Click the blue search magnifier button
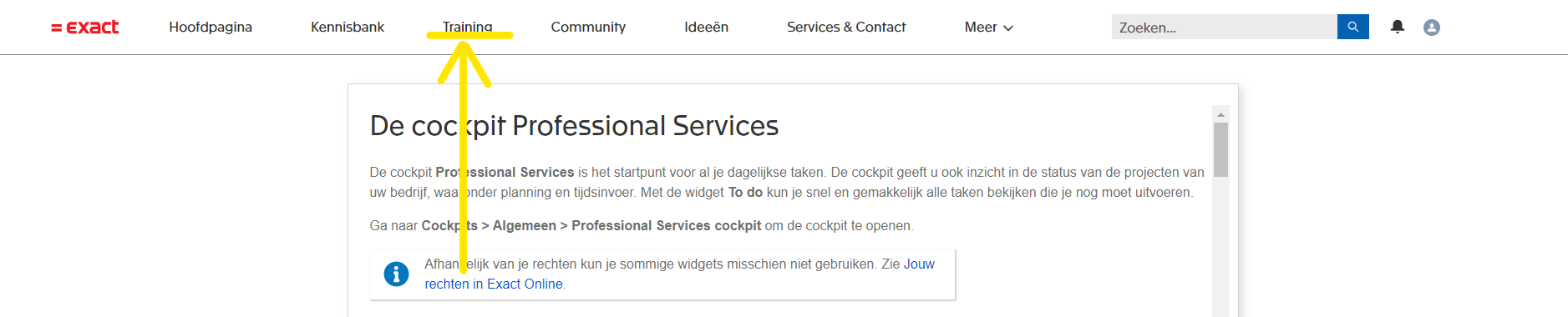Viewport: 1568px width, 317px height. [1353, 27]
